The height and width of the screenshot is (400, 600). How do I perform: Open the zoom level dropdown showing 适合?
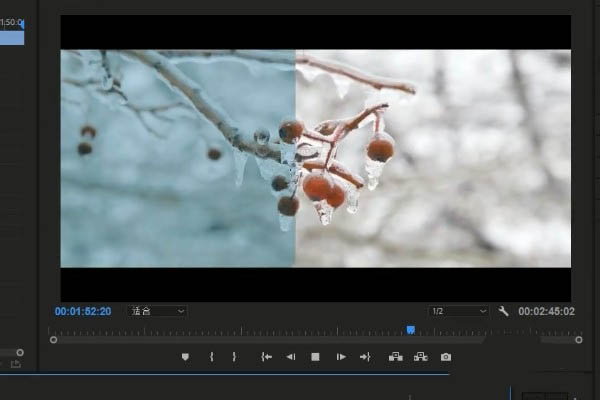coord(158,312)
